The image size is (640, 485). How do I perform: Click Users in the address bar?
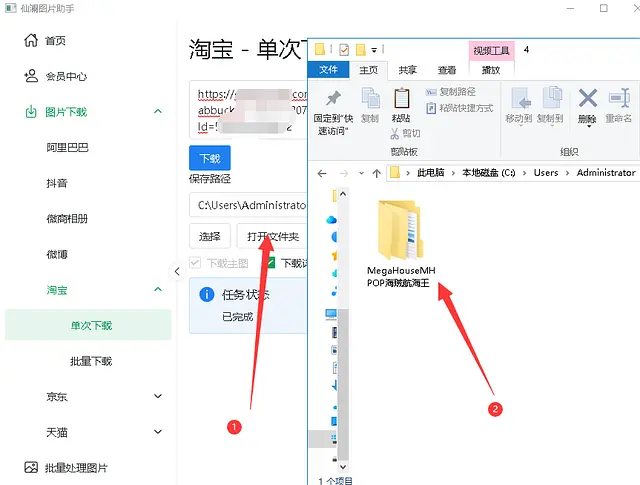point(546,173)
